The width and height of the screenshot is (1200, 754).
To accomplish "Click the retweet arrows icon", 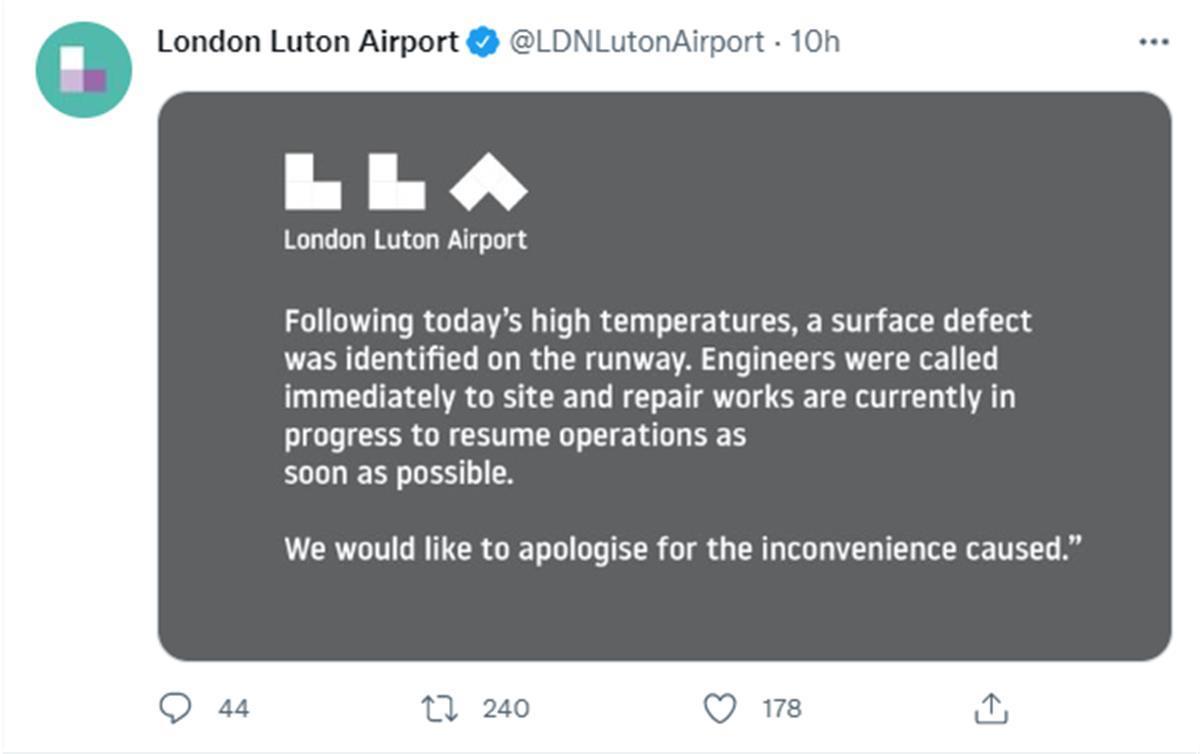I will [x=439, y=709].
